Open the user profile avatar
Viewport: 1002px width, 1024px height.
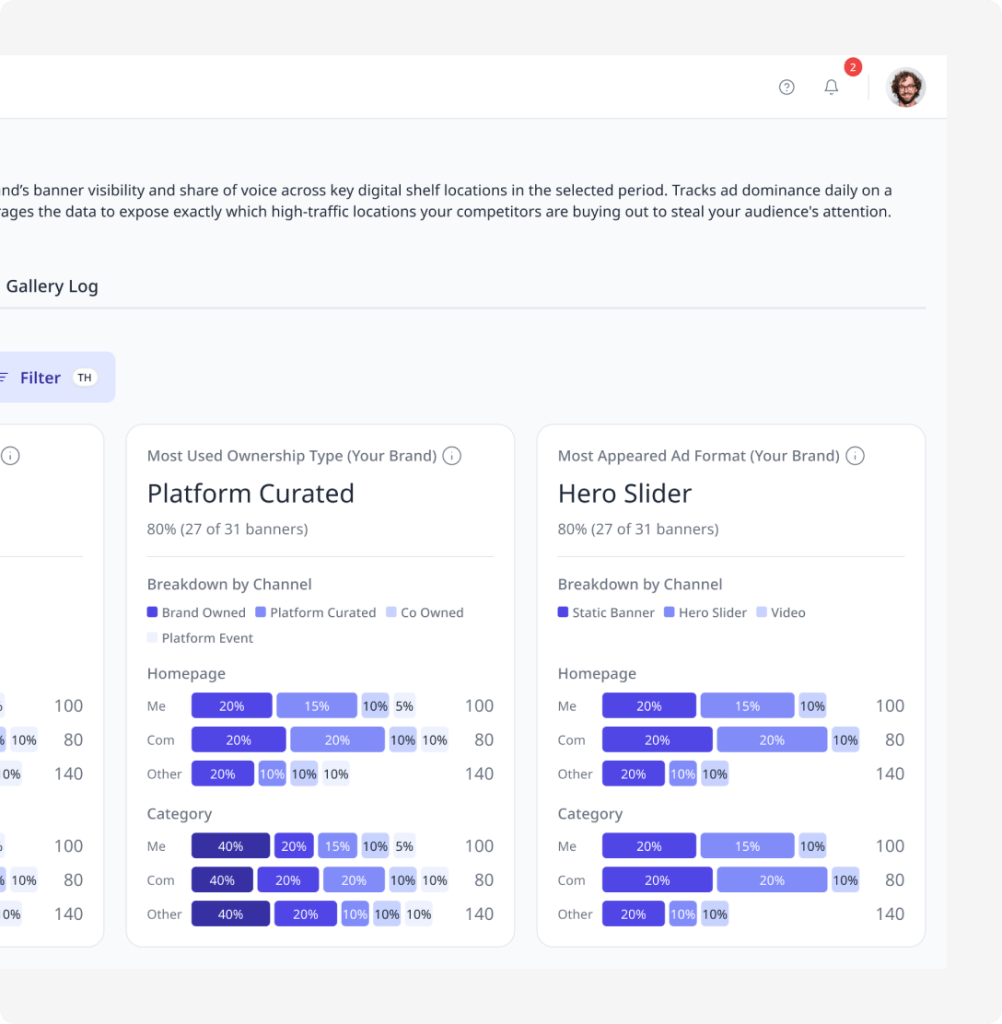point(905,87)
